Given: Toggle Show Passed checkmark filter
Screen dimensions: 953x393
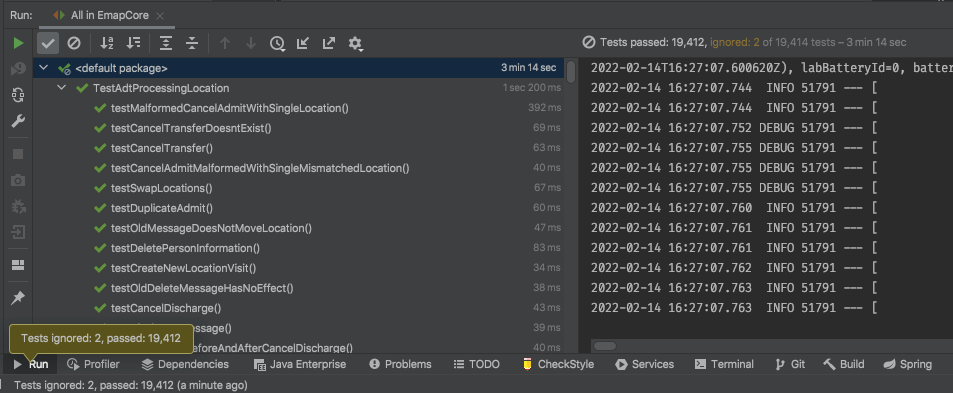Looking at the screenshot, I should tap(48, 43).
